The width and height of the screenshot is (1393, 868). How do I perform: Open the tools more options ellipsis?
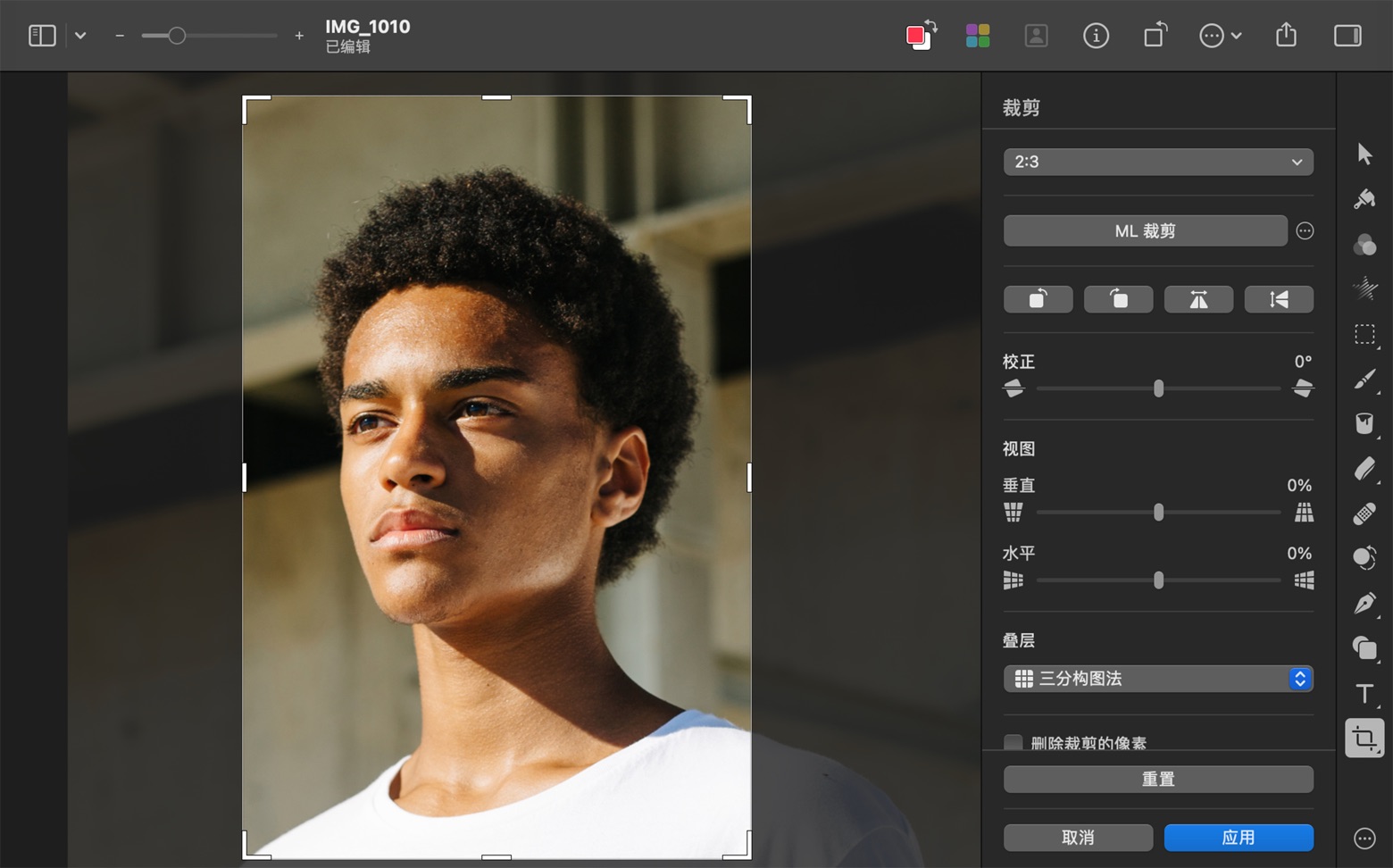point(1364,839)
